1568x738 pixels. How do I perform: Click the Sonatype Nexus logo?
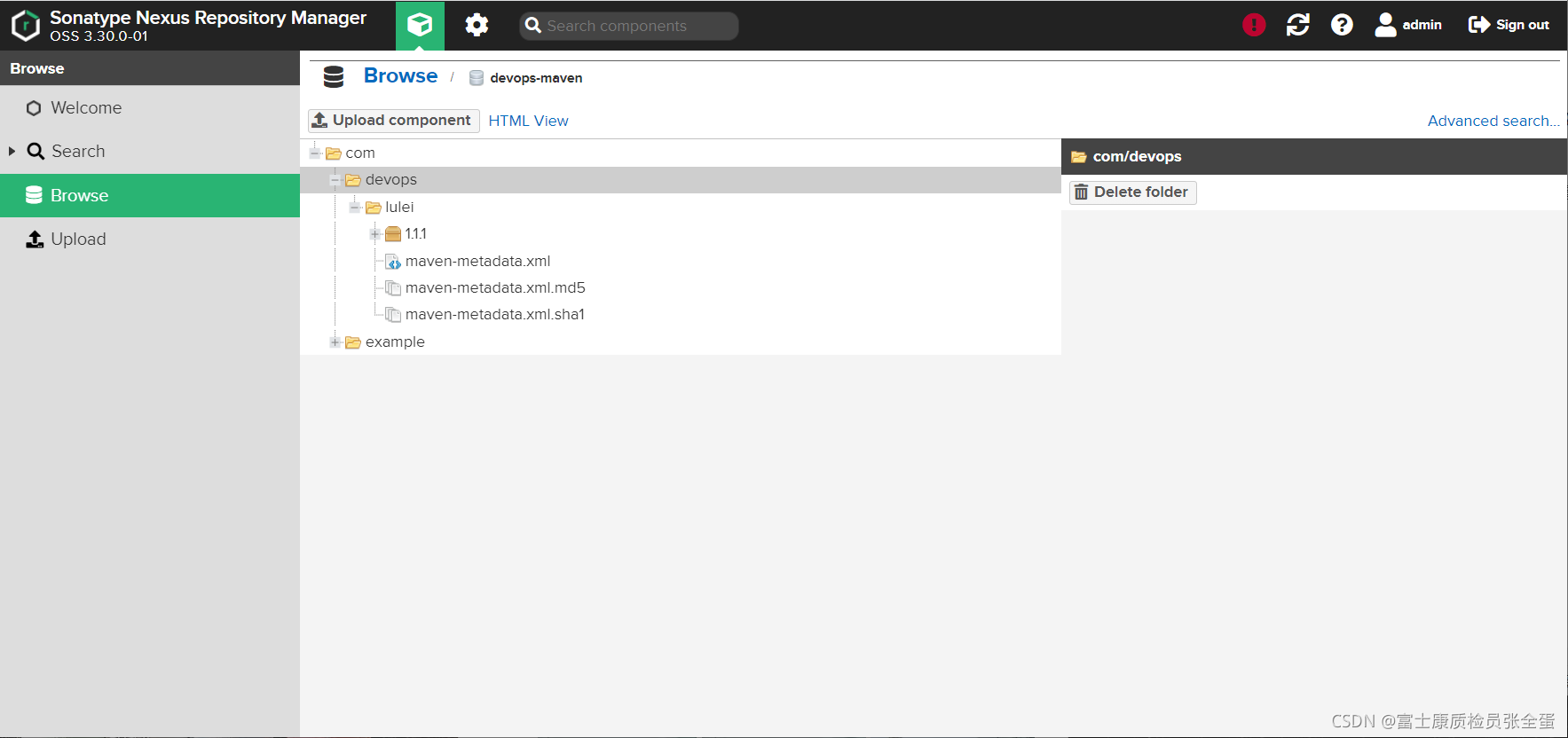point(26,26)
